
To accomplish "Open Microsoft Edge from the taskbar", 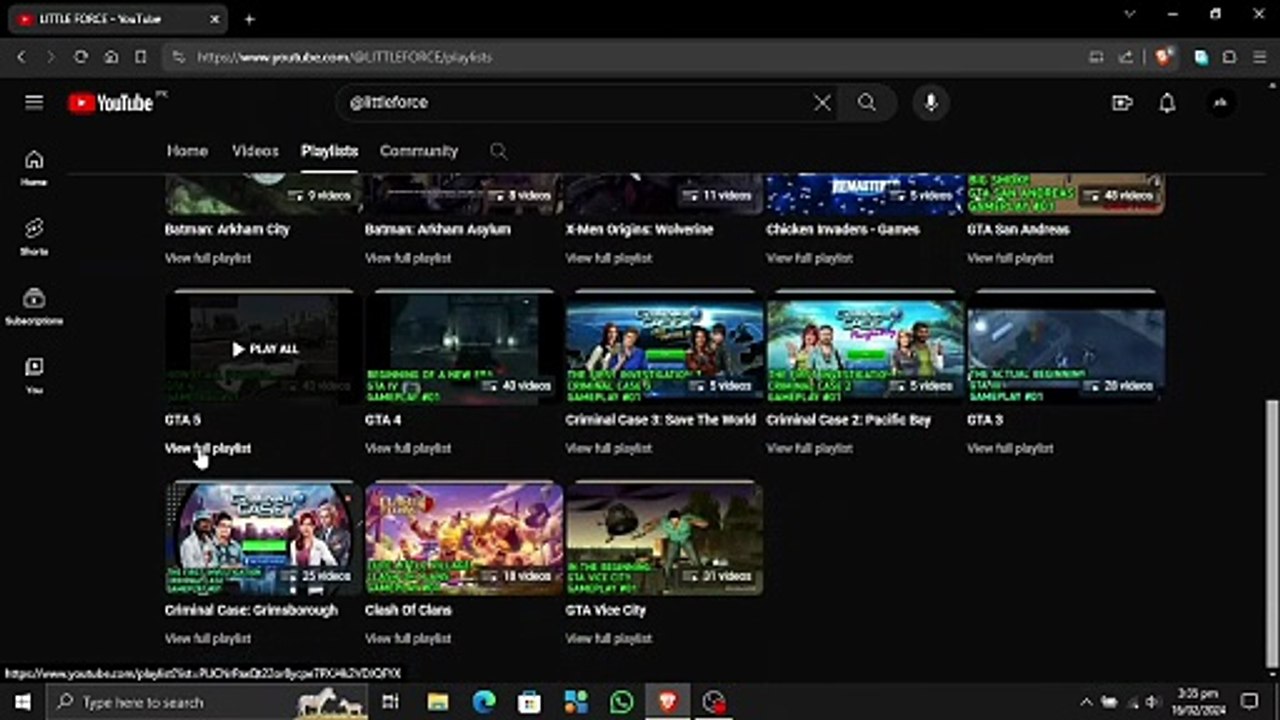I will [x=484, y=702].
